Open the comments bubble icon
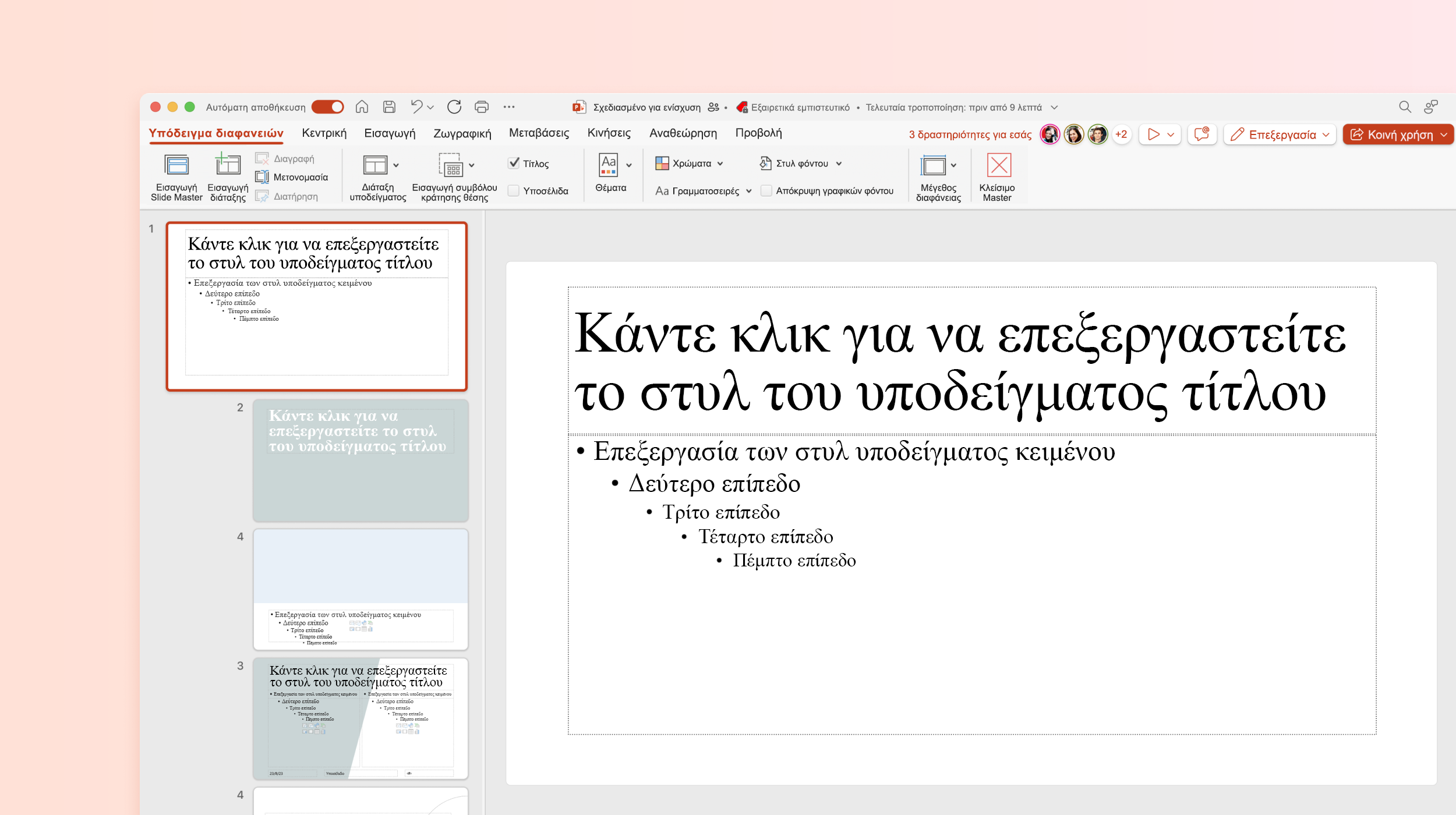Image resolution: width=1456 pixels, height=815 pixels. [1201, 134]
